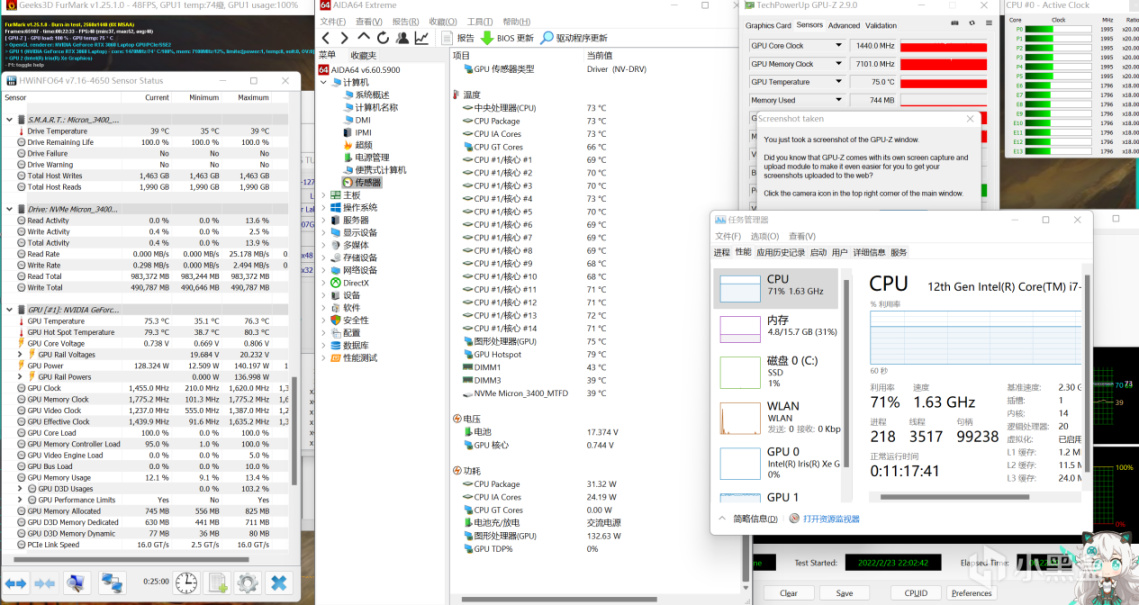Switch to Validation tab in GPU-Z
The width and height of the screenshot is (1139, 605).
[x=881, y=25]
